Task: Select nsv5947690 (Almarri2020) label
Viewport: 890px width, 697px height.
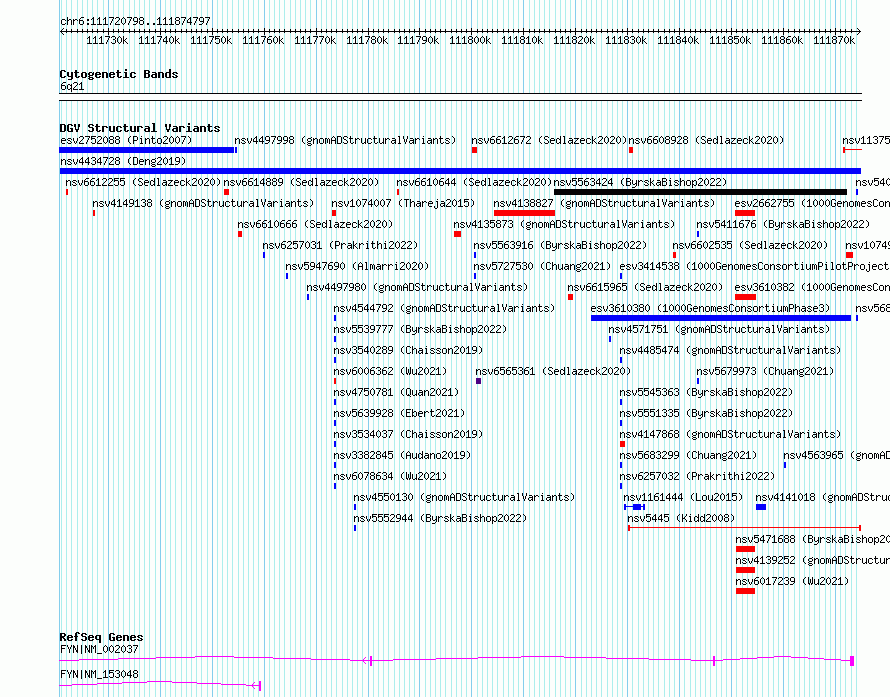Action: [357, 266]
